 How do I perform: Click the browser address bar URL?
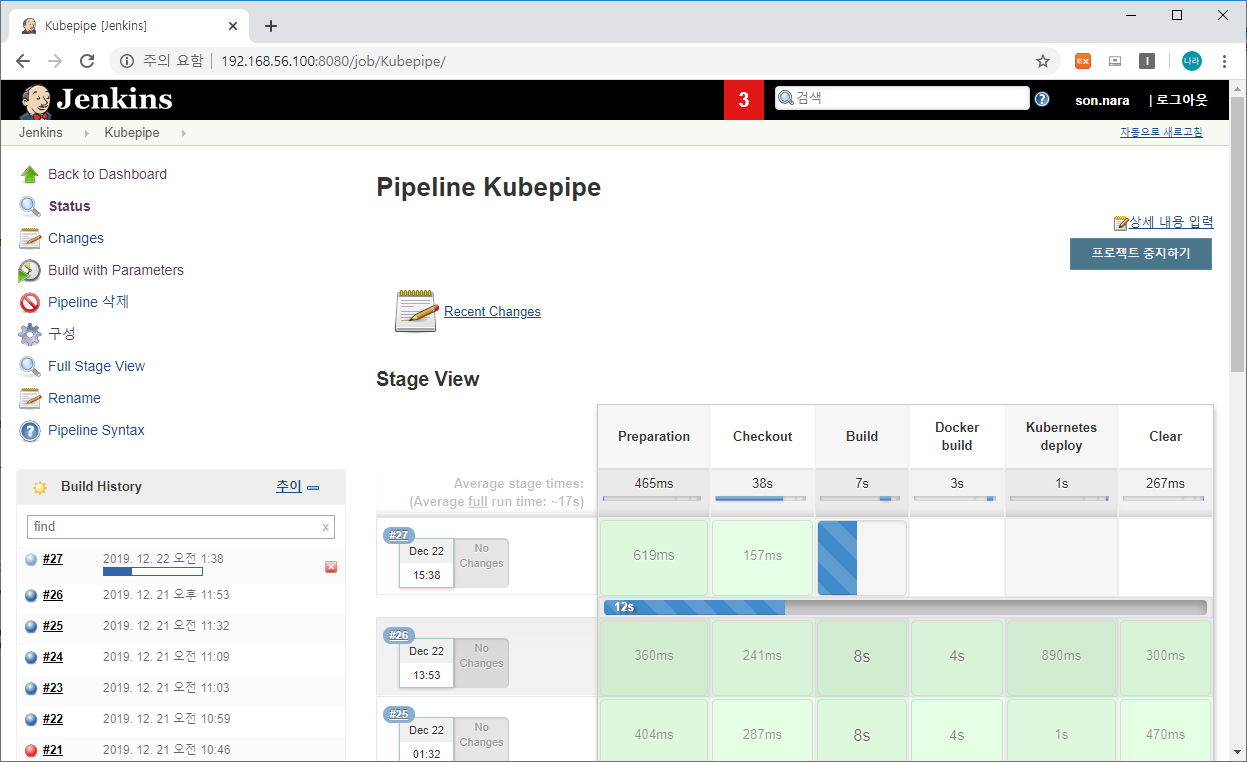333,61
